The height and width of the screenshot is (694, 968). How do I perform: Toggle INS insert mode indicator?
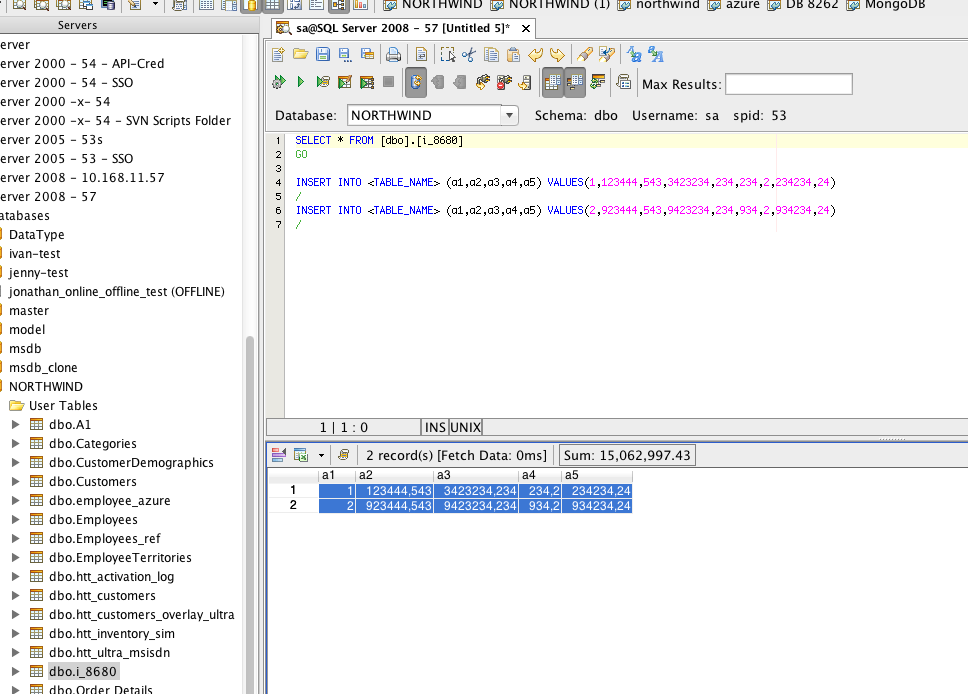pyautogui.click(x=435, y=427)
